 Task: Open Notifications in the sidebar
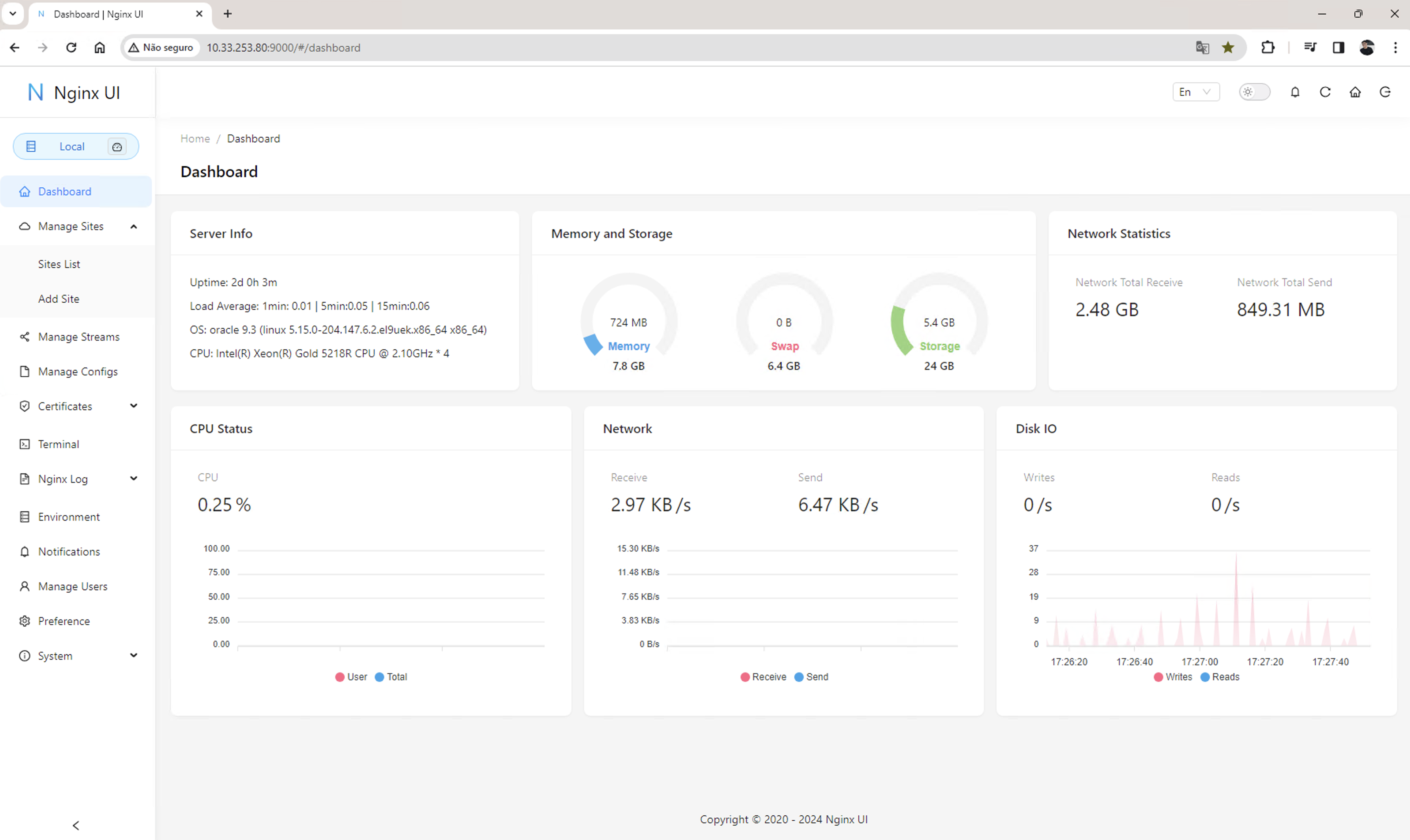[69, 551]
